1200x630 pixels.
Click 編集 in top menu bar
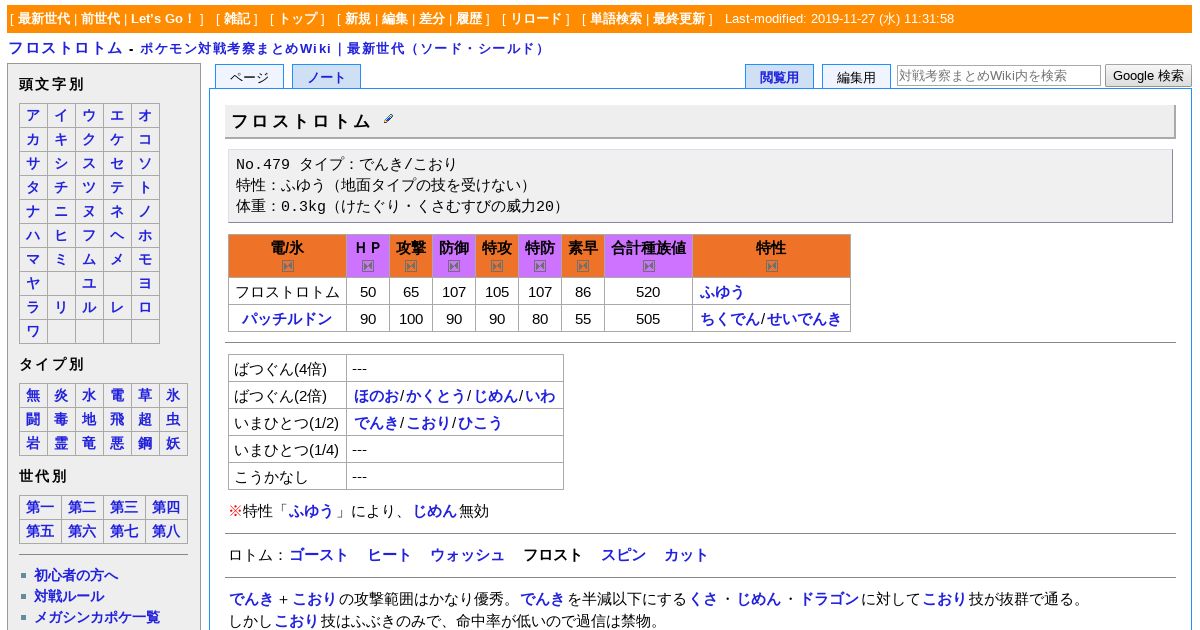(x=395, y=19)
